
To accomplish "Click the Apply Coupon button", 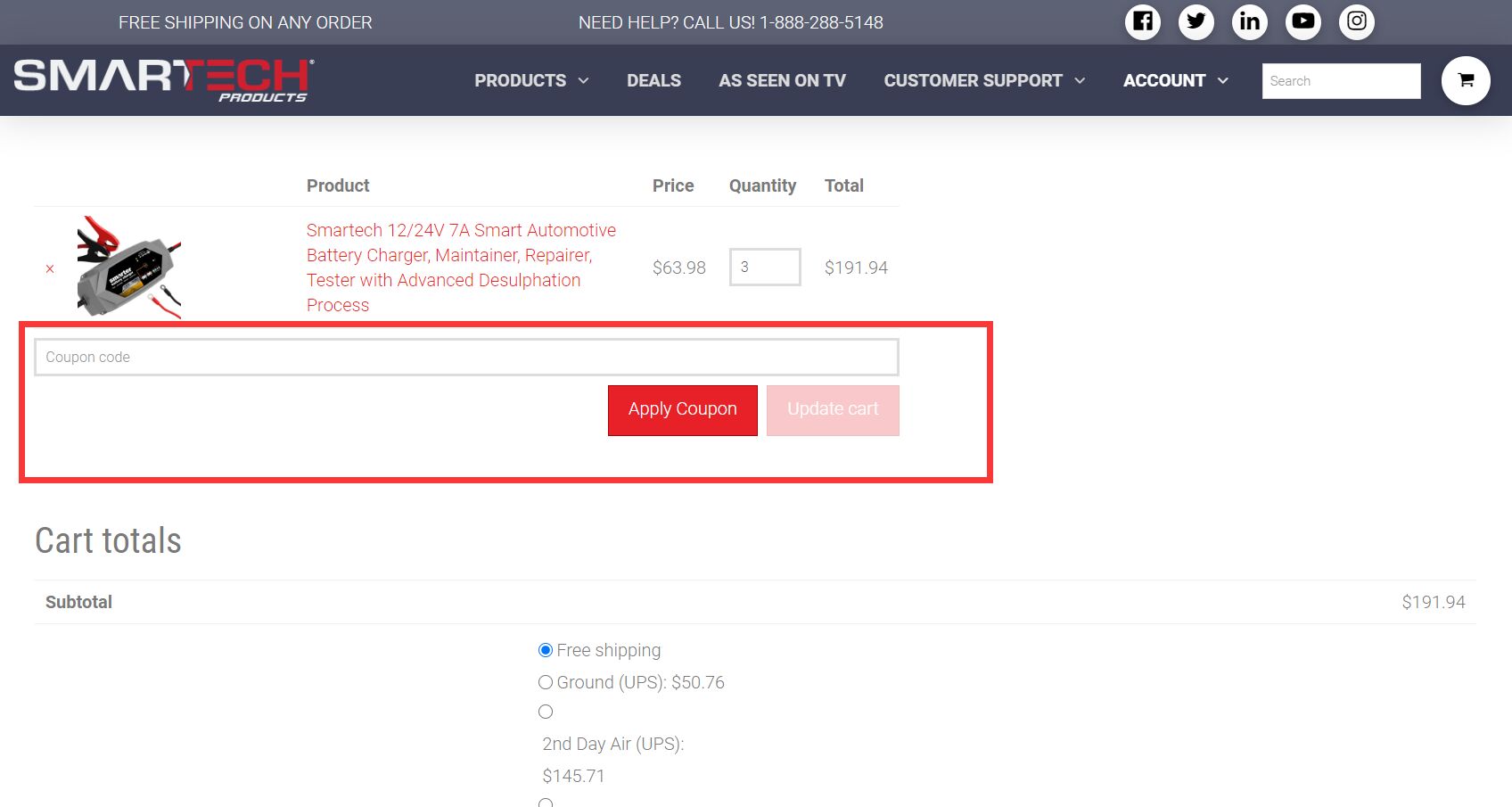I will click(x=683, y=410).
